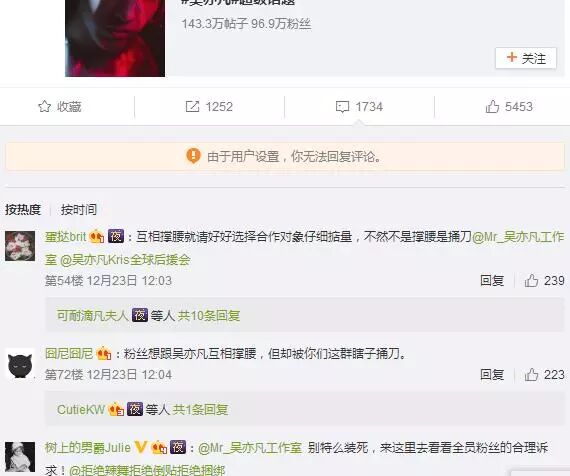Click the 收藏 star icon
The width and height of the screenshot is (570, 476).
44,107
